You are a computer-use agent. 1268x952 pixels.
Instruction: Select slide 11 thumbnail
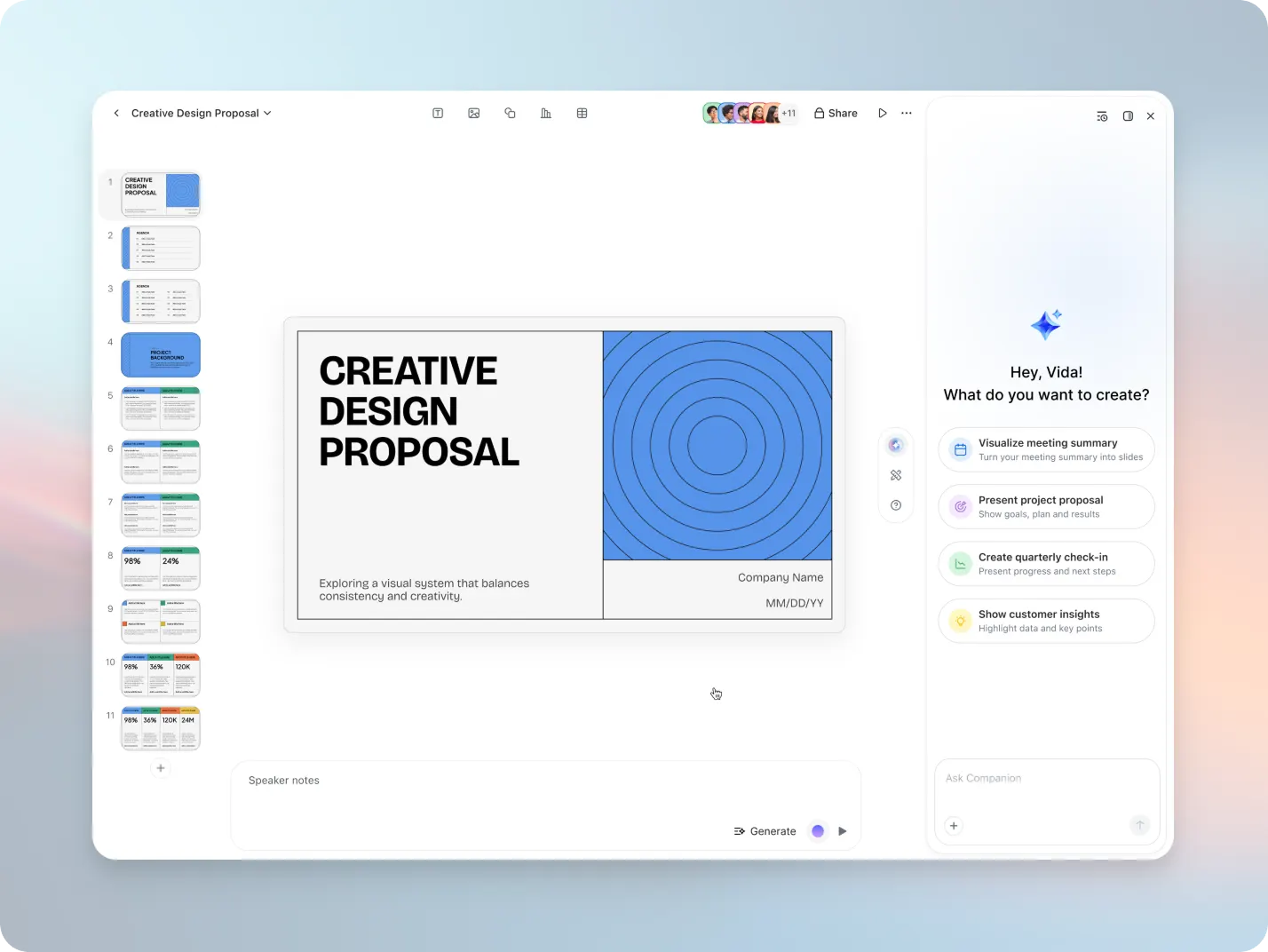pyautogui.click(x=161, y=727)
